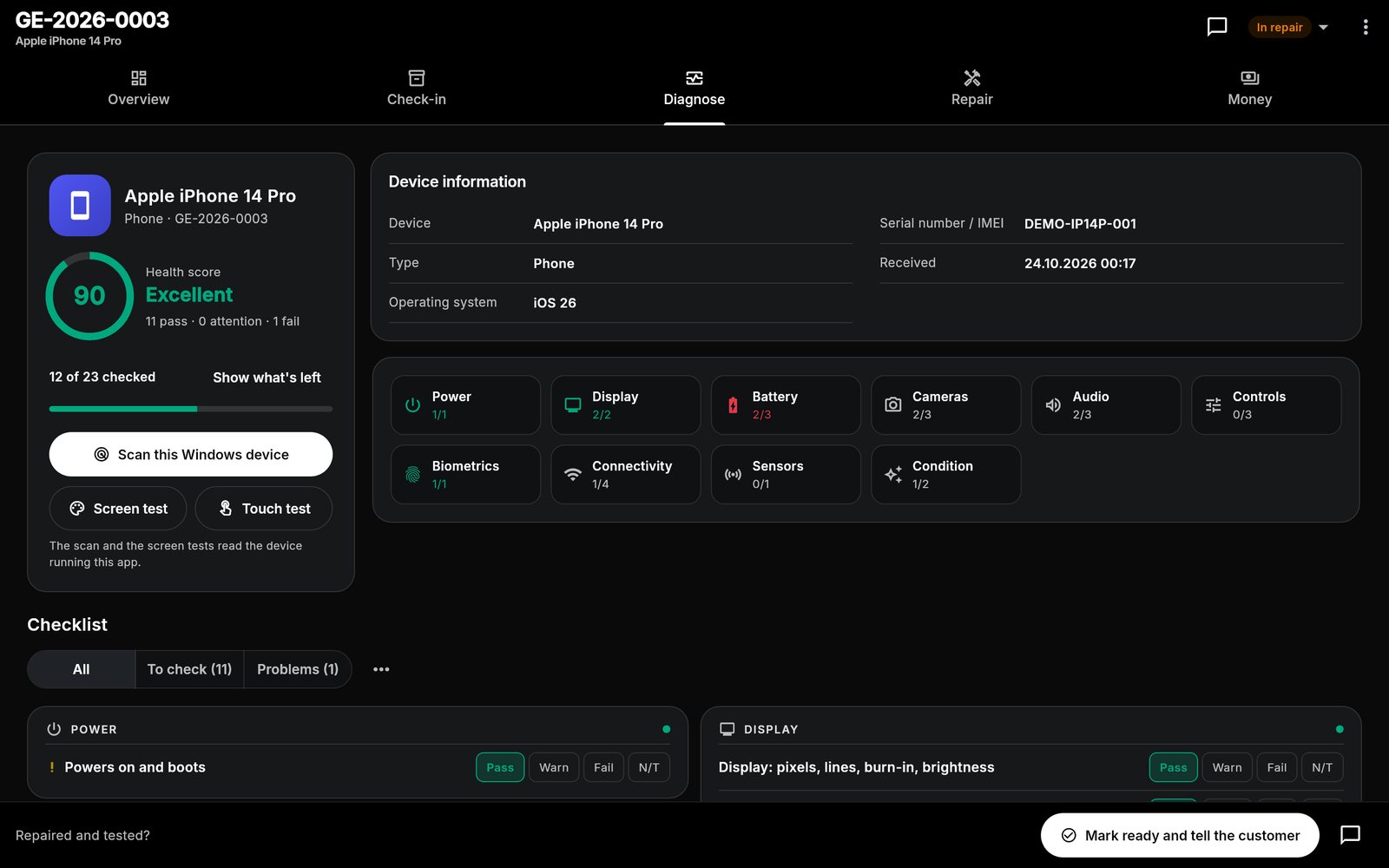
Task: Mark Display pixels row as Pass
Action: tap(1174, 767)
